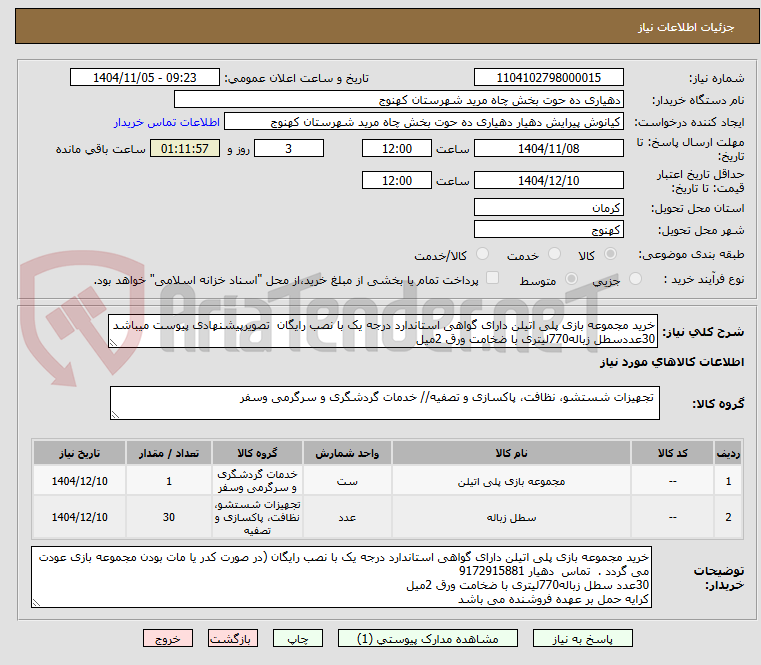Click the شهر محل تحویل field کهنوج
The height and width of the screenshot is (665, 761).
(x=548, y=230)
